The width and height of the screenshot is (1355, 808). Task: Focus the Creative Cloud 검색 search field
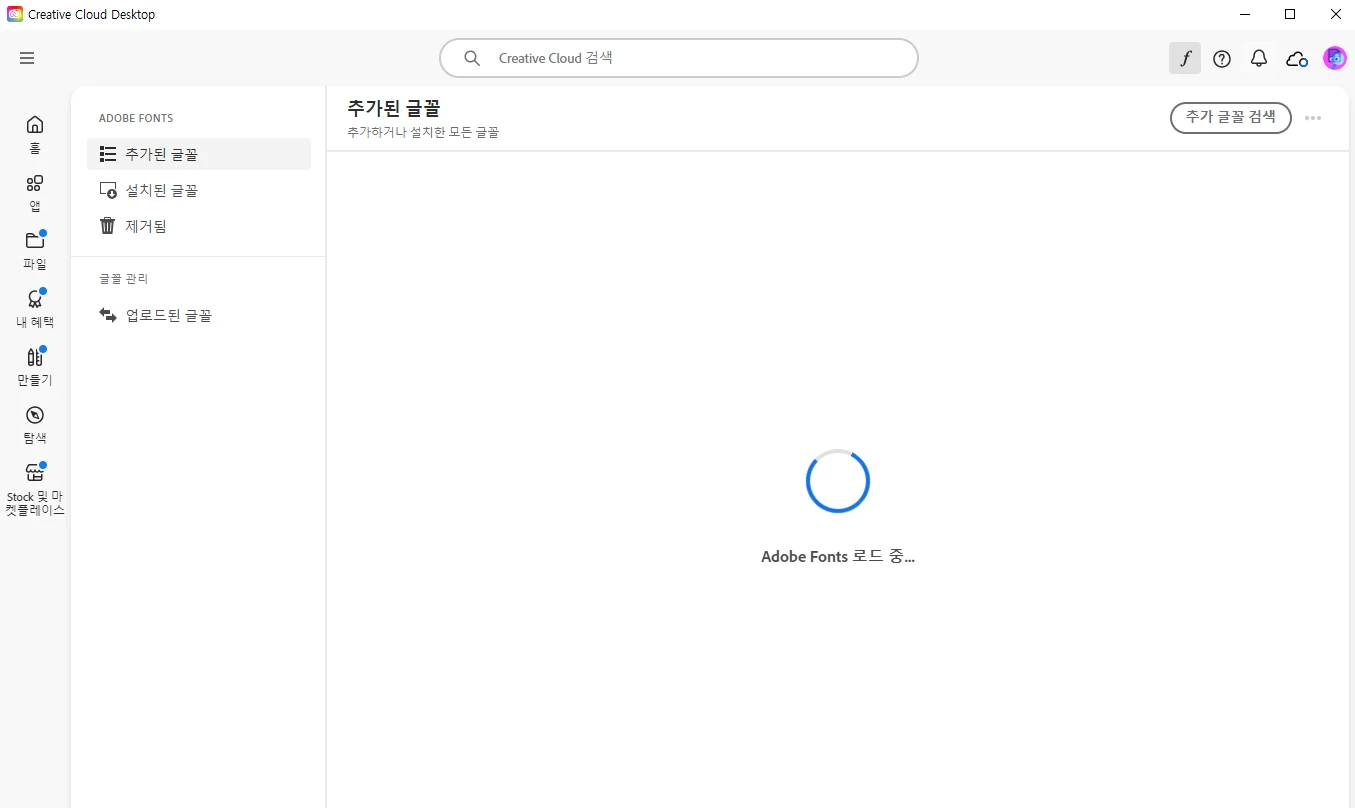pyautogui.click(x=679, y=58)
